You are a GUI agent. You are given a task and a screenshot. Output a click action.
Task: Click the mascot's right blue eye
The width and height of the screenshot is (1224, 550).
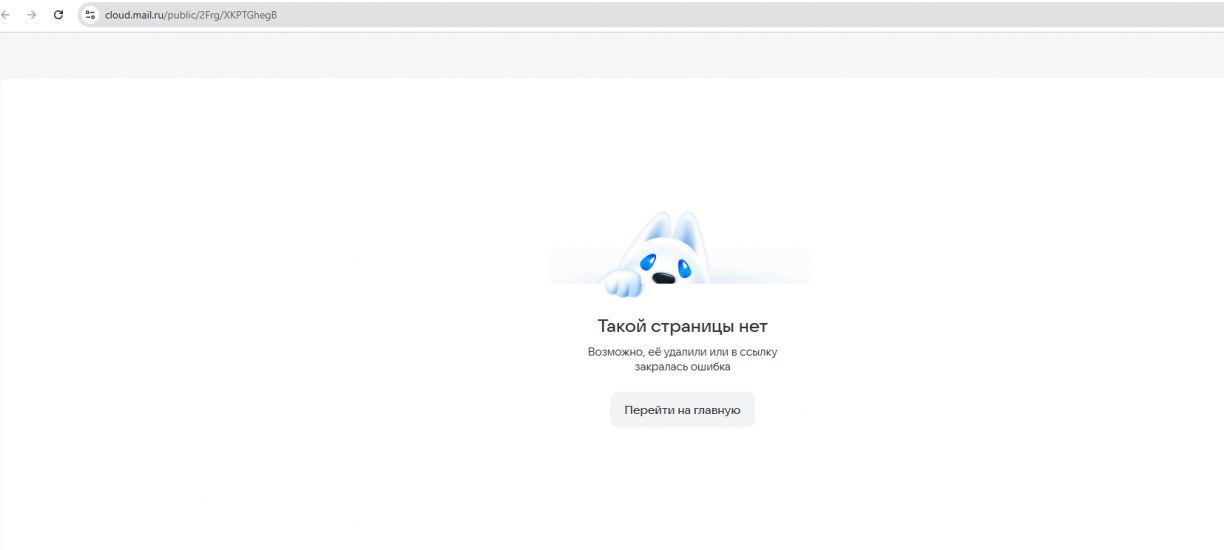click(x=684, y=267)
